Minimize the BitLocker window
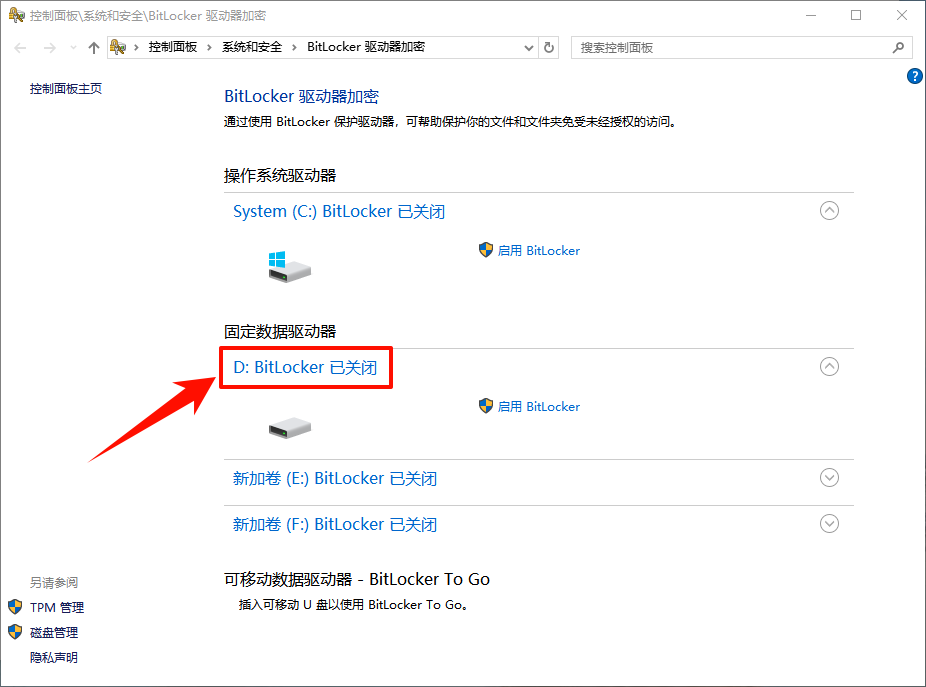This screenshot has width=926, height=687. coord(811,15)
